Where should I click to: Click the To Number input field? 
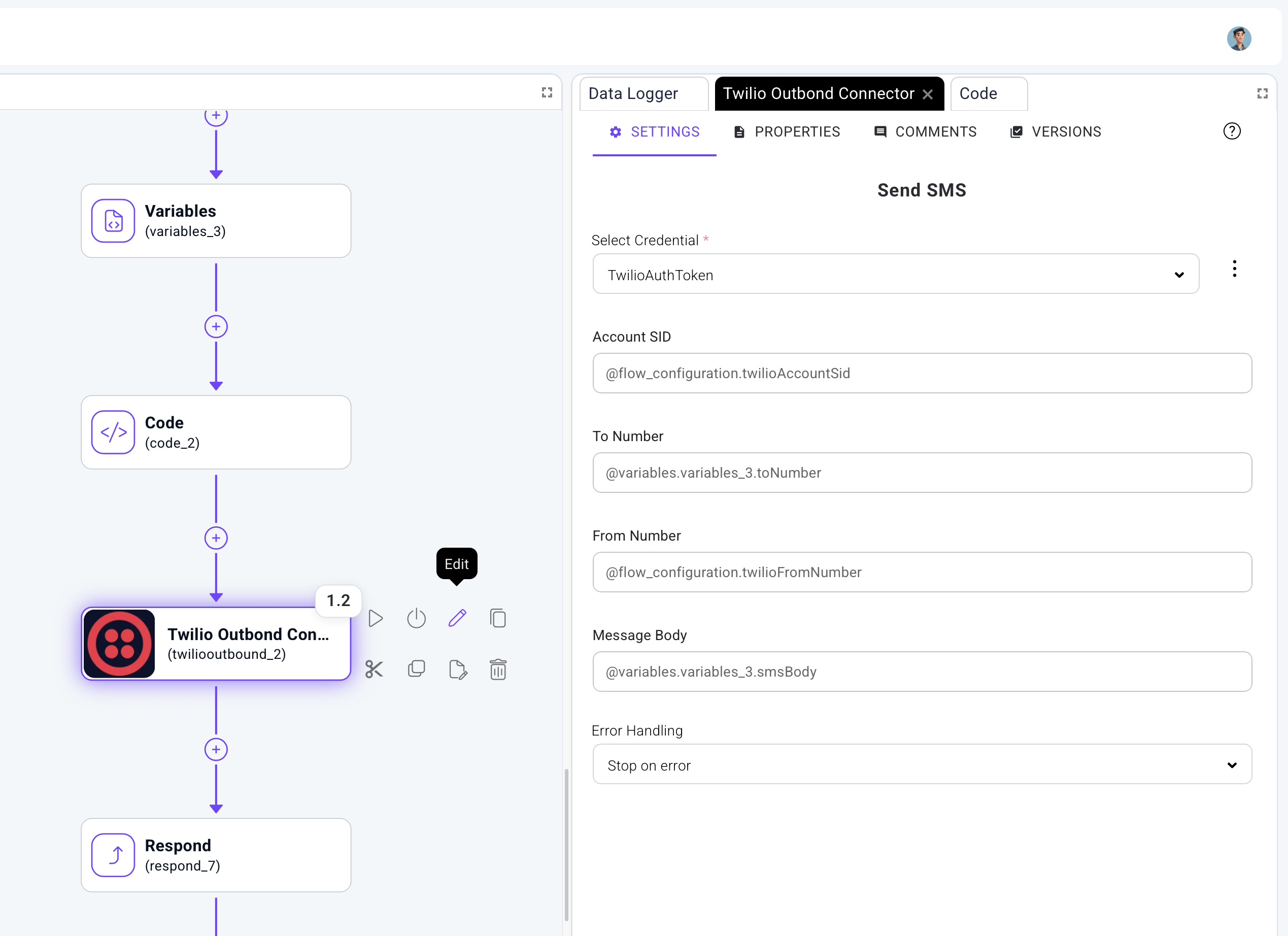(x=922, y=473)
